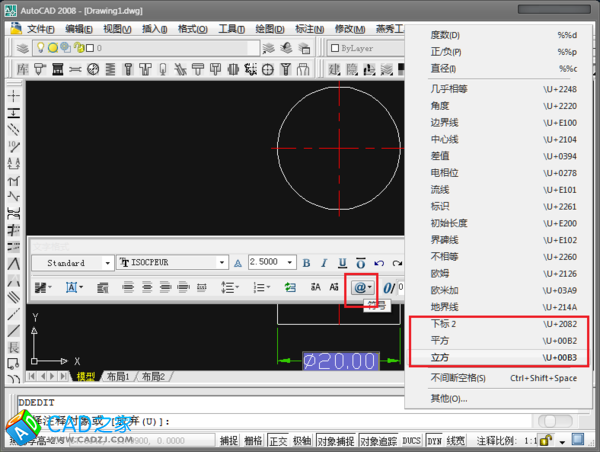The image size is (600, 452).
Task: Choose 其他 at bottom of symbol menu
Action: pos(442,397)
